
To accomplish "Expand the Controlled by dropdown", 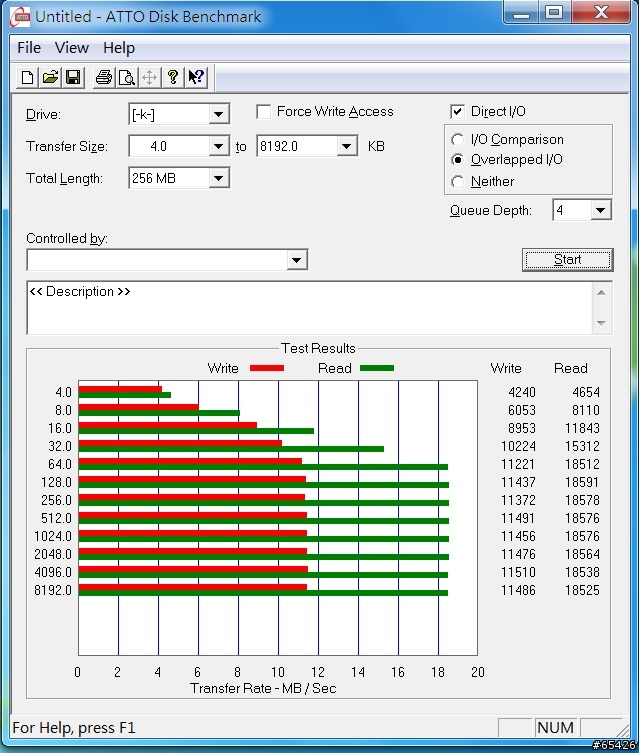I will tap(297, 260).
